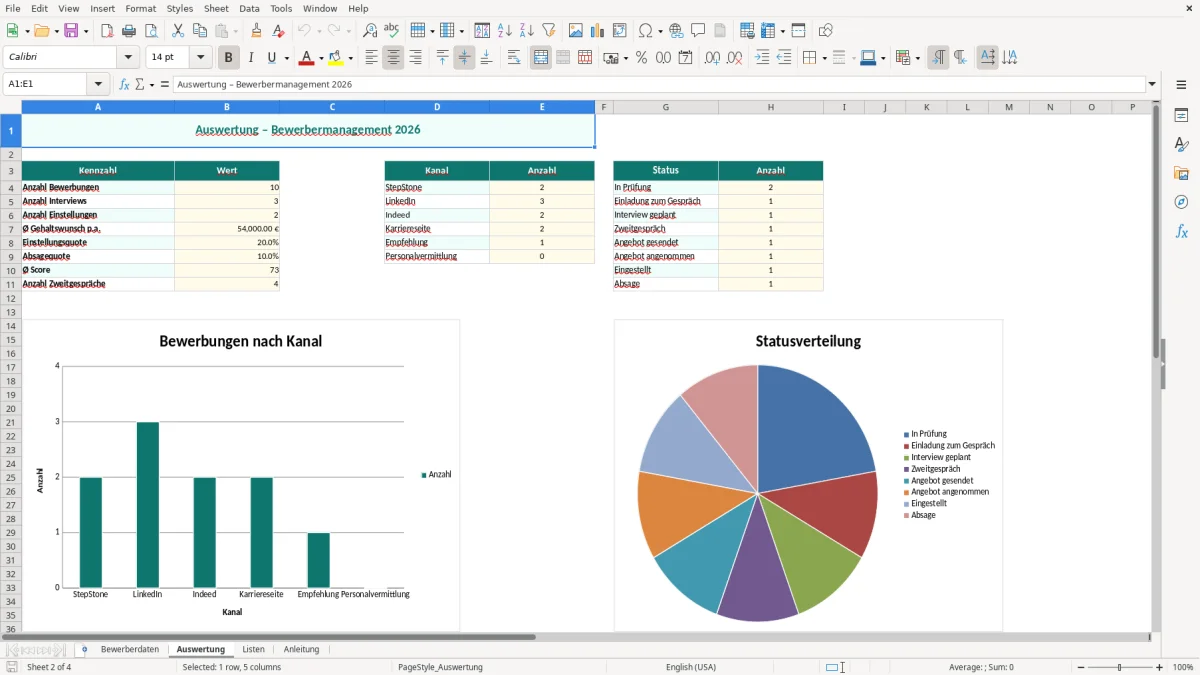
Task: Click PageStyle_Auswertung in the status bar
Action: tap(440, 667)
